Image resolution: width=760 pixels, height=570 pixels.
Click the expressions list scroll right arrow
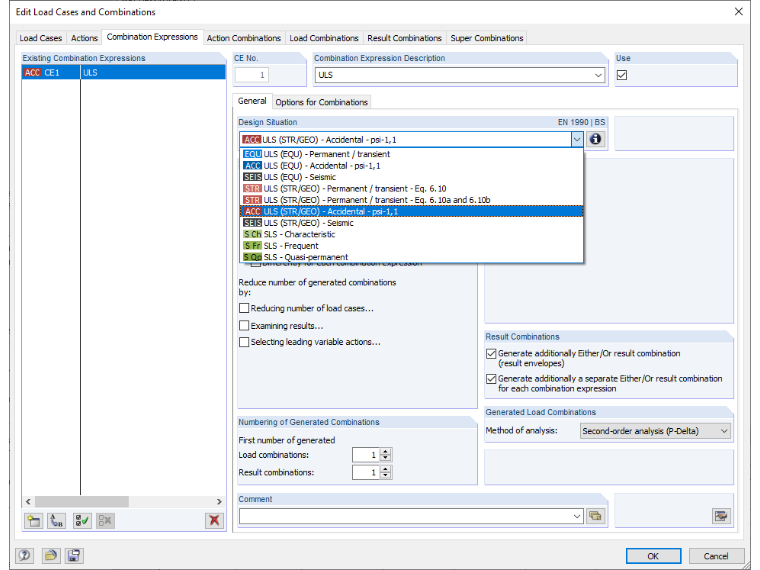point(219,501)
